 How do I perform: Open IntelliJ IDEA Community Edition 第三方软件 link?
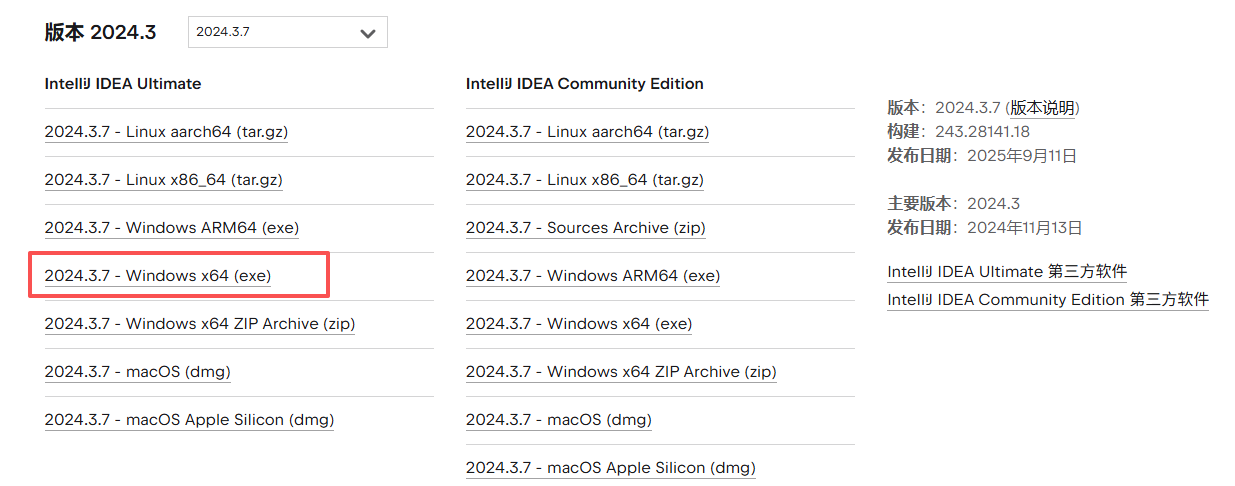(1047, 300)
